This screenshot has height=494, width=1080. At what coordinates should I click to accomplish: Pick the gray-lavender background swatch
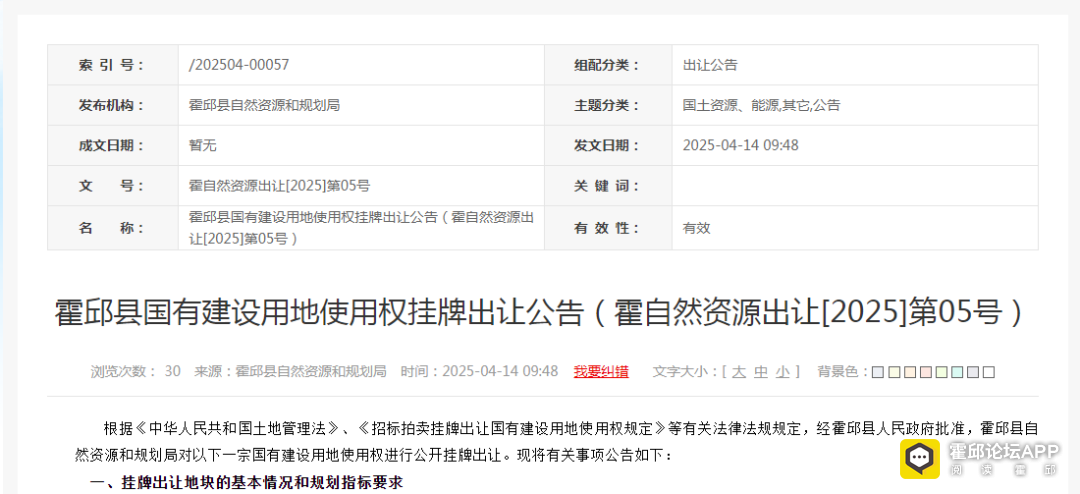[973, 373]
